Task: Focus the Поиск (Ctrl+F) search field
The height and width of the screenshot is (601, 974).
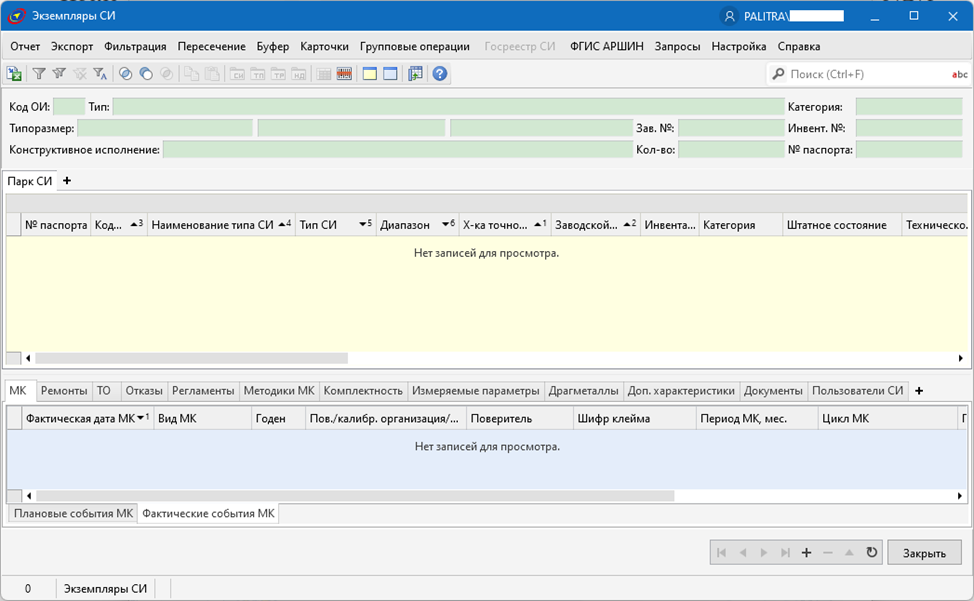Action: point(867,75)
